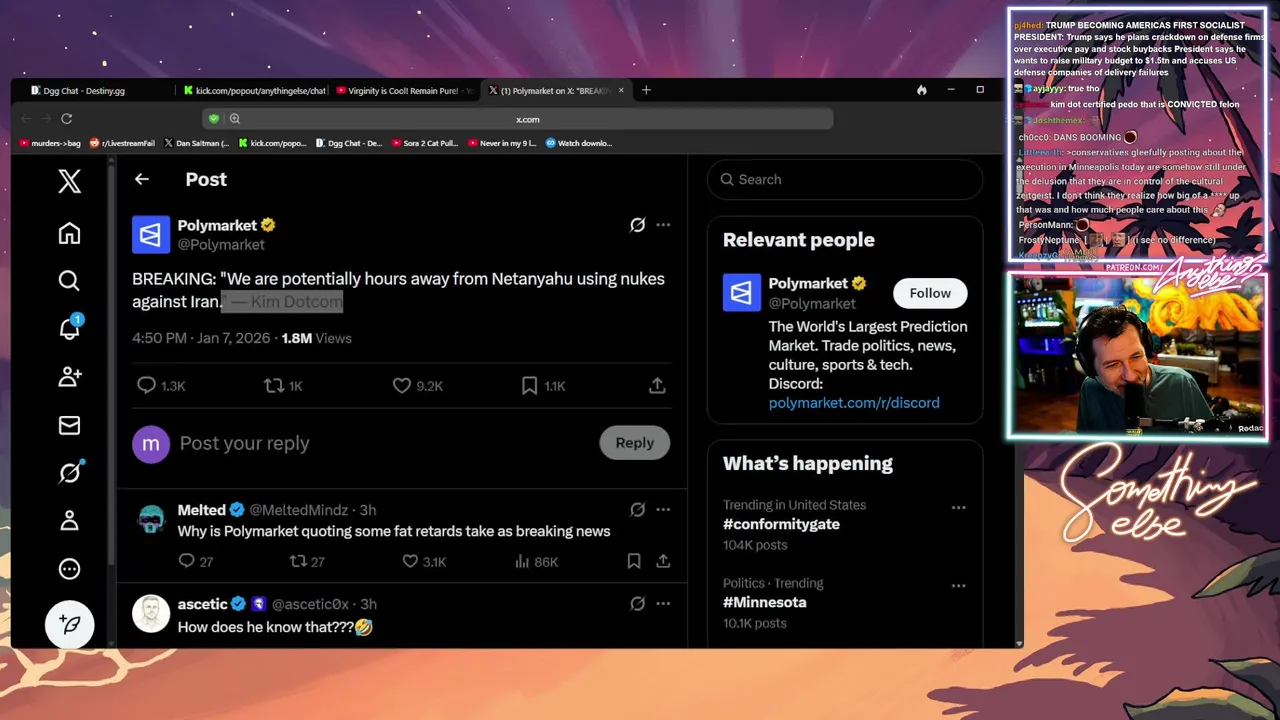Switch to kick.com popout chat tab
The height and width of the screenshot is (720, 1280).
[255, 90]
